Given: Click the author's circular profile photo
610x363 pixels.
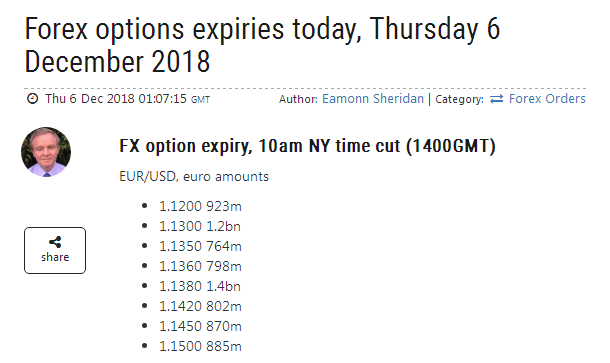Looking at the screenshot, I should click(46, 152).
